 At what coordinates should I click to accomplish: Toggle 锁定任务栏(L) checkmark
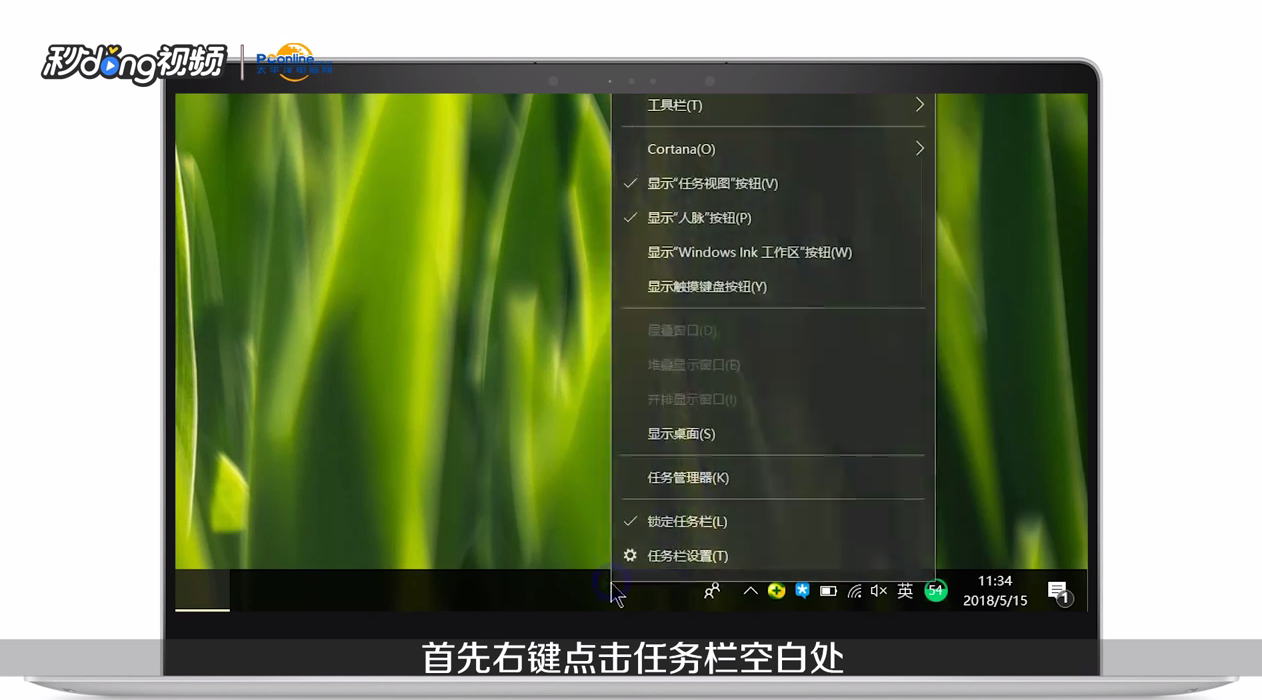[773, 521]
